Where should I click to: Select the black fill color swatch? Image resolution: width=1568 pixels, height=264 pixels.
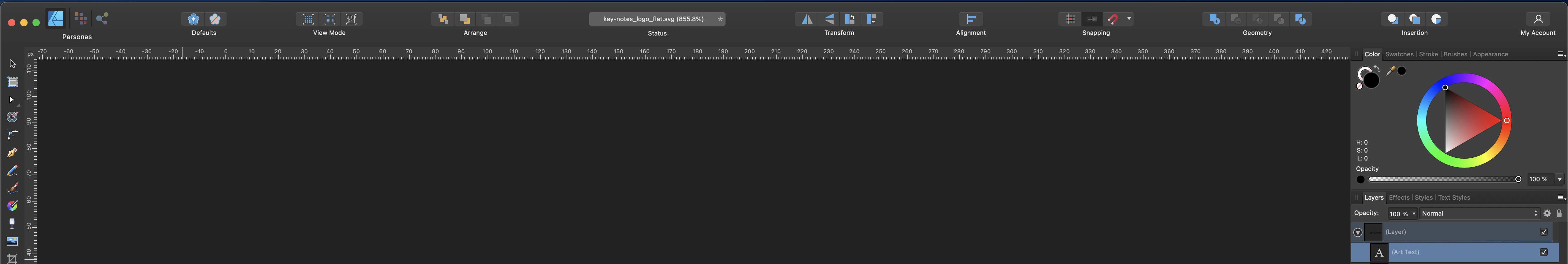pyautogui.click(x=1371, y=80)
